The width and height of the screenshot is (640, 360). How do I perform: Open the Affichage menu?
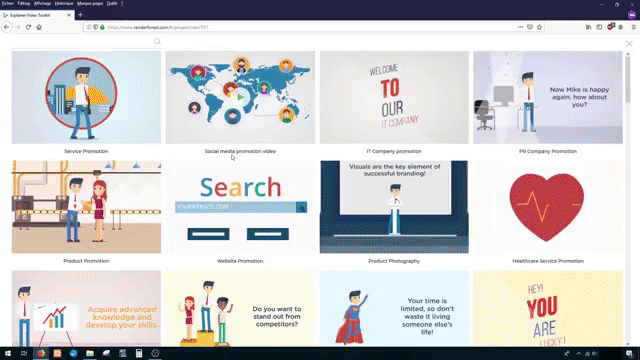coord(42,3)
